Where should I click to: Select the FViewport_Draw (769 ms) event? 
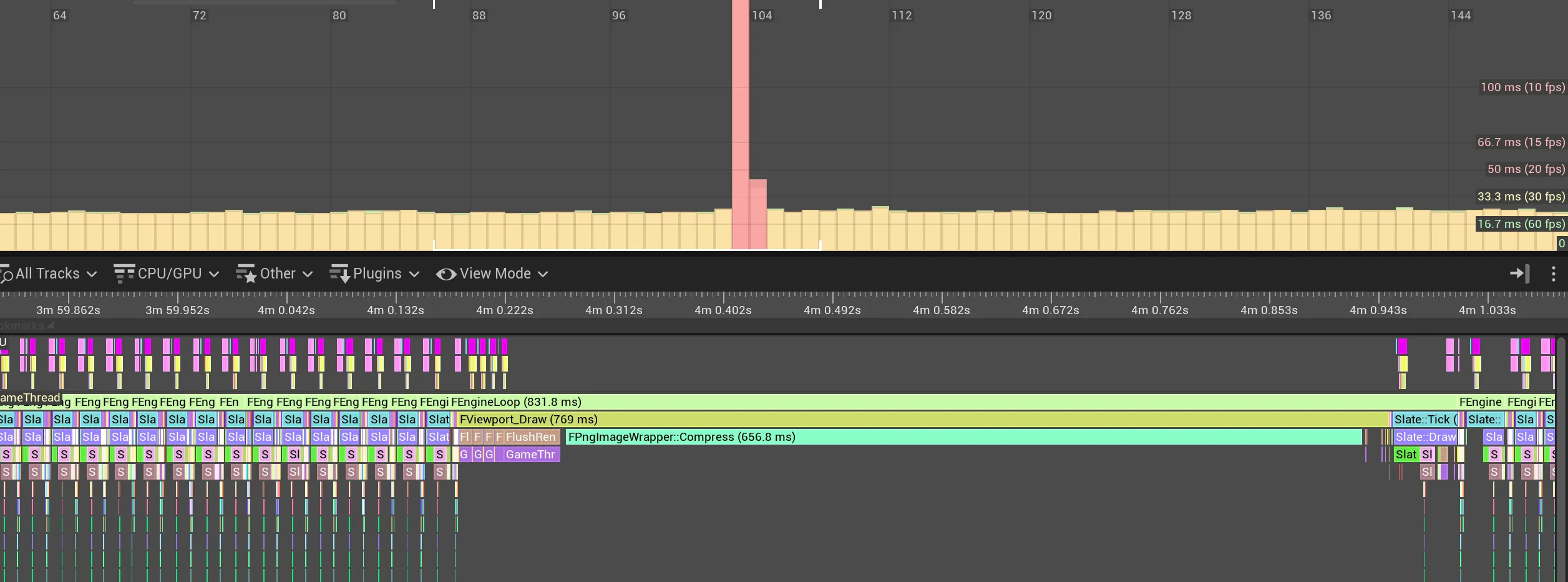(x=923, y=420)
